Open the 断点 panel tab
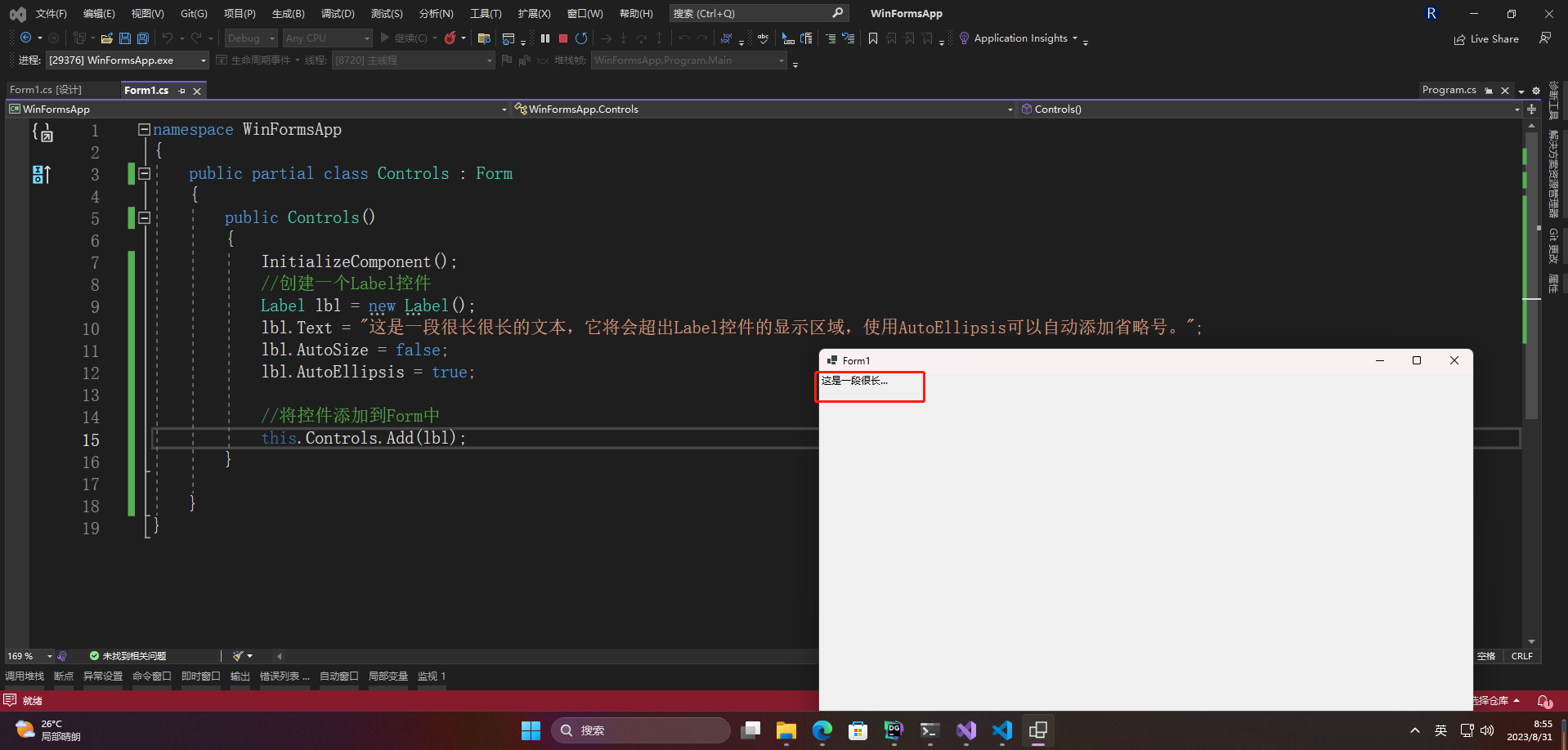The image size is (1568, 750). click(64, 676)
